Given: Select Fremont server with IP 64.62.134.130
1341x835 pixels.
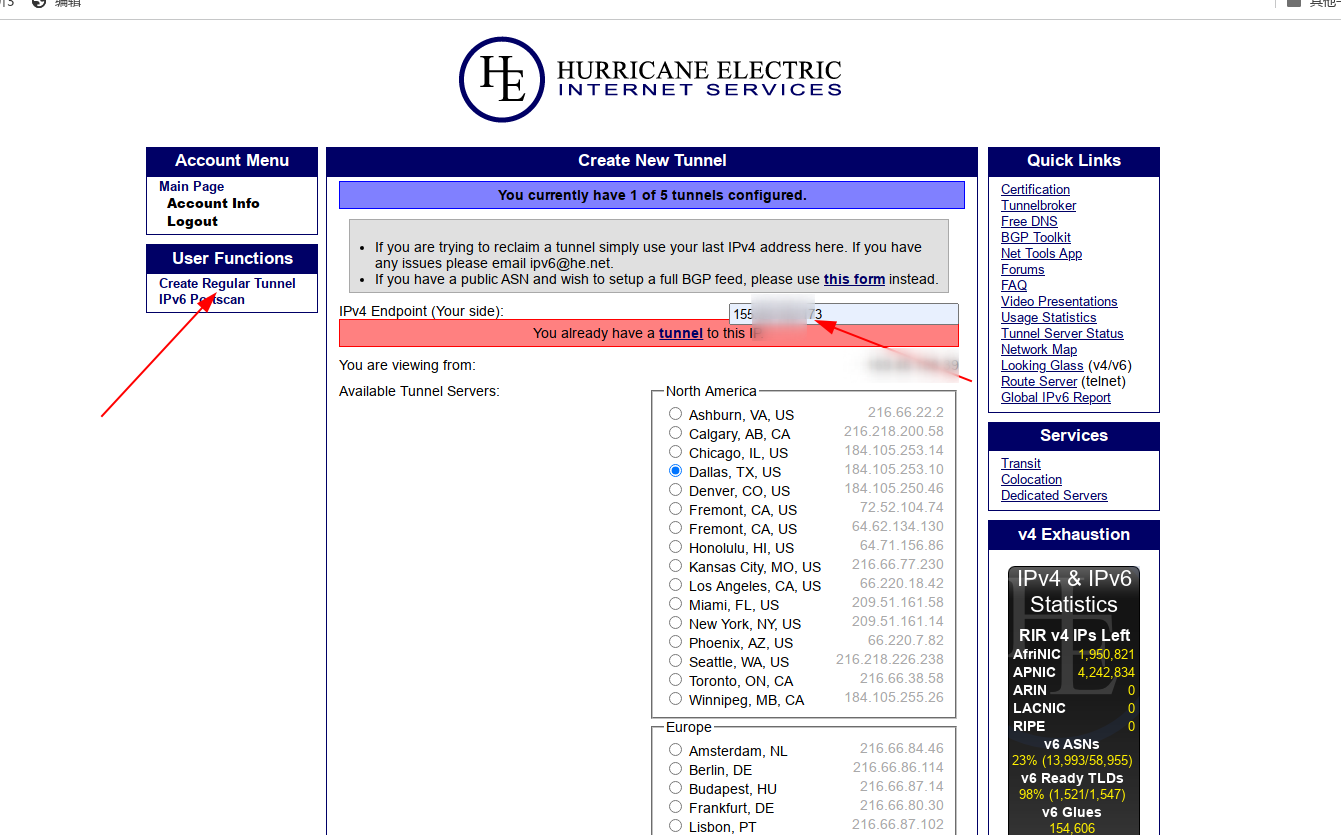Looking at the screenshot, I should (676, 528).
